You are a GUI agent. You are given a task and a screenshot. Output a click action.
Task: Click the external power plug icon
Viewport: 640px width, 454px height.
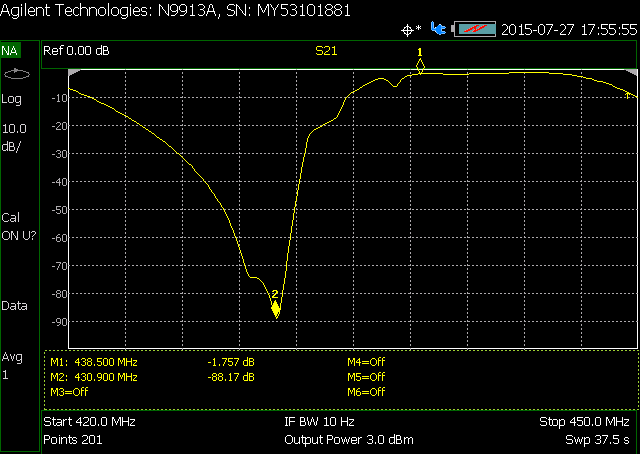pyautogui.click(x=437, y=29)
